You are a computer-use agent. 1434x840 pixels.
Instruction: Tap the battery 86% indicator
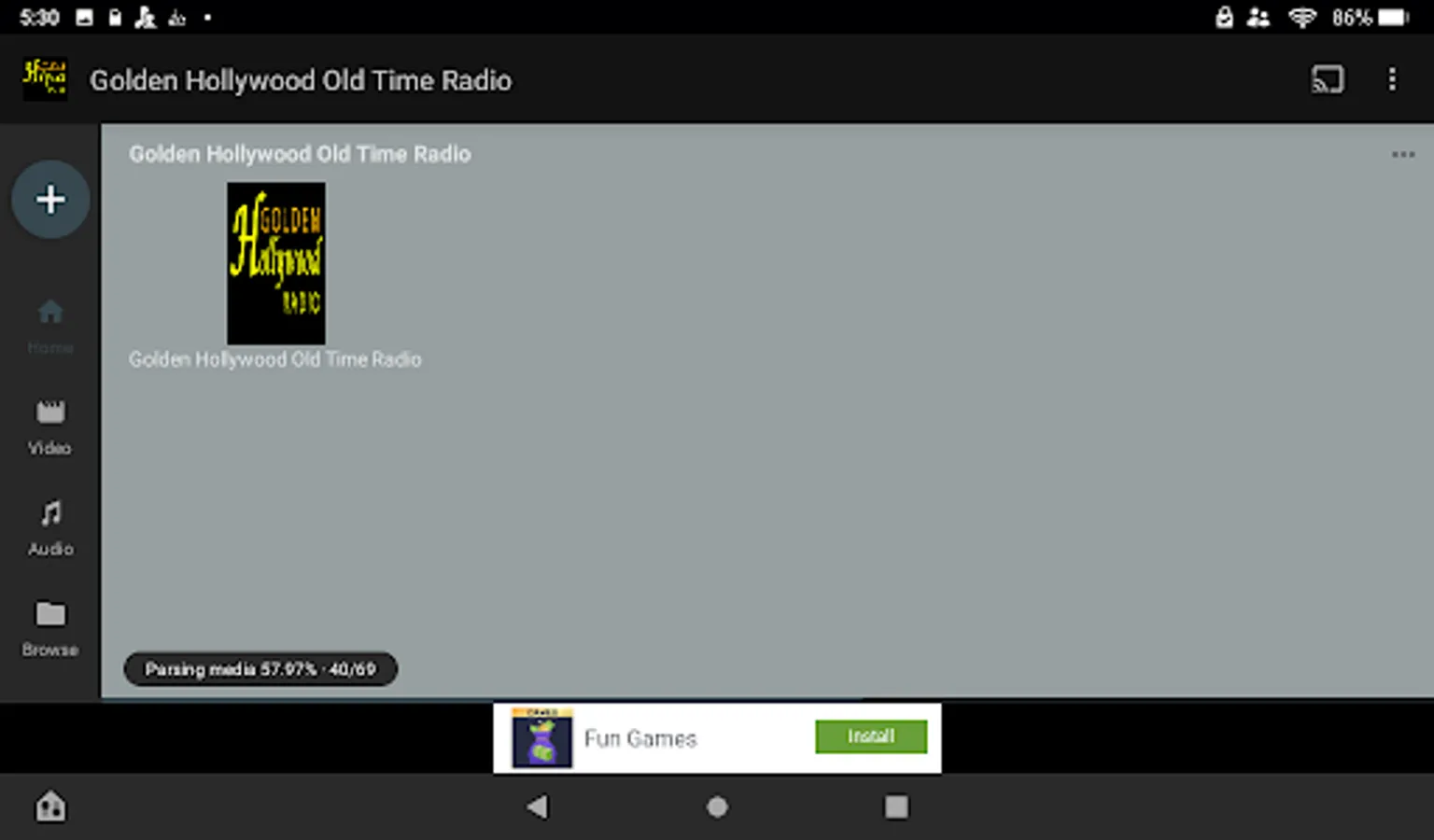(1370, 17)
